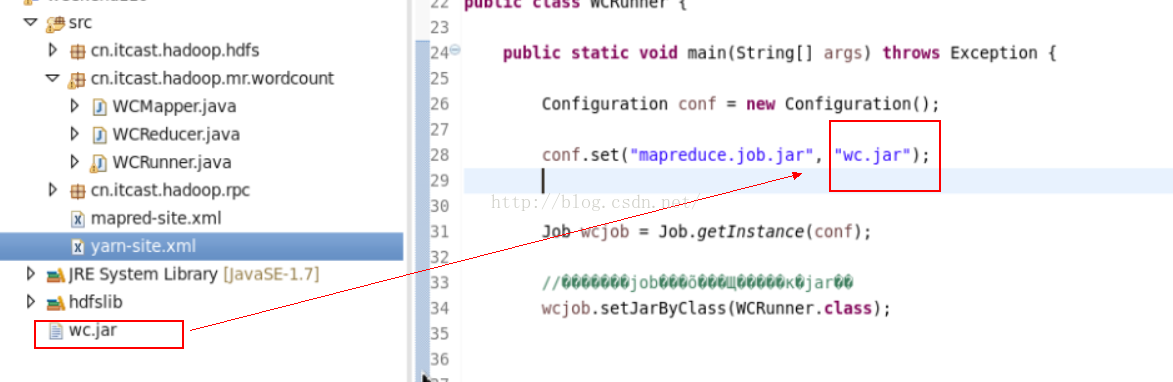Click the WCMapper.java file icon

99,107
